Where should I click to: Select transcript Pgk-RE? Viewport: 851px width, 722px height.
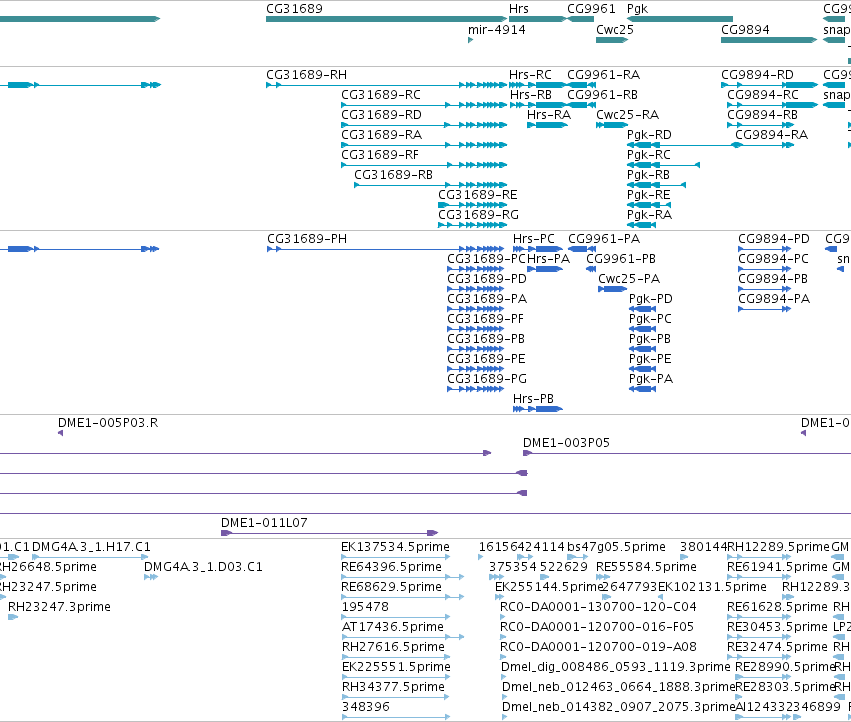(x=648, y=194)
